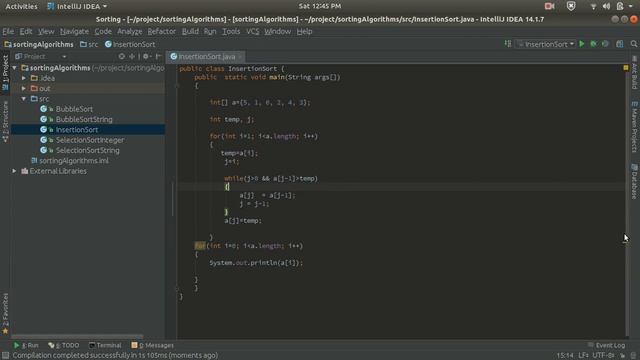Open Project panel settings gear
The height and width of the screenshot is (360, 640).
[147, 56]
